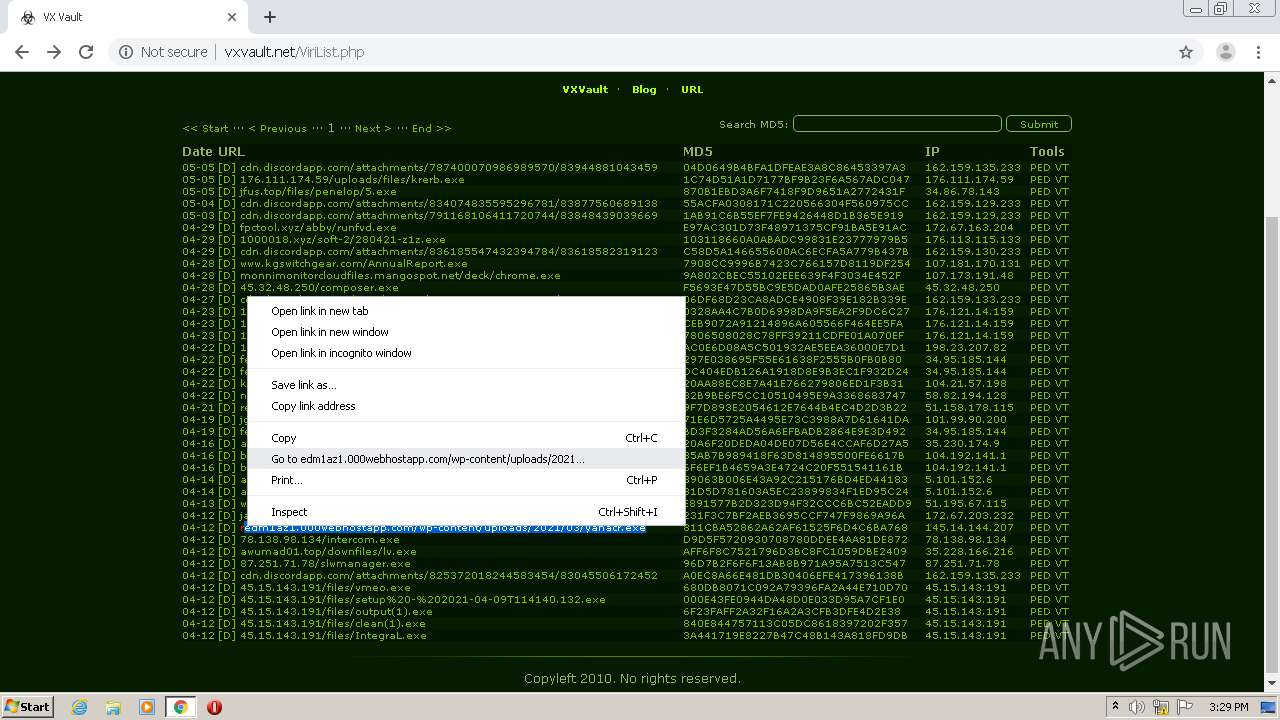Open Chrome's three-dot menu
The image size is (1280, 720).
pos(1258,52)
